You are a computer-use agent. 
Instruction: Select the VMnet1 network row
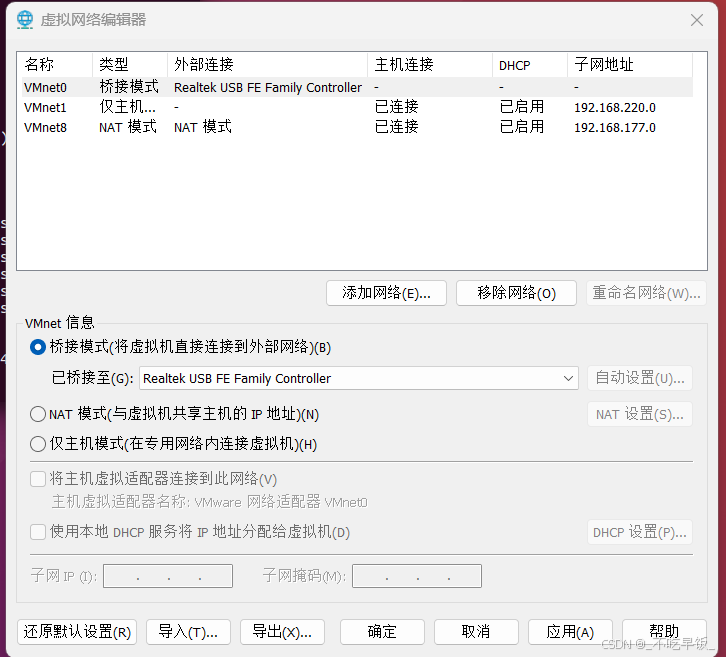357,107
